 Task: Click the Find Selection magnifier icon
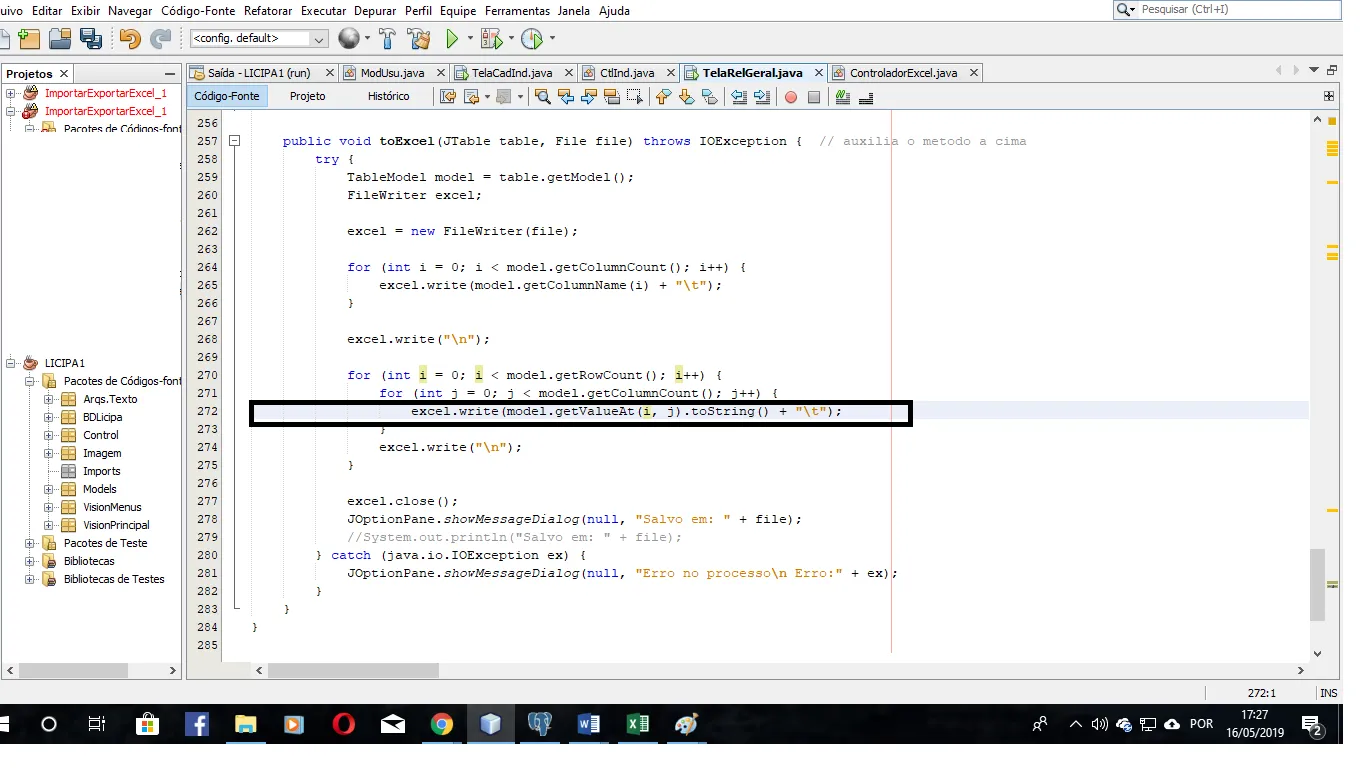(x=542, y=97)
